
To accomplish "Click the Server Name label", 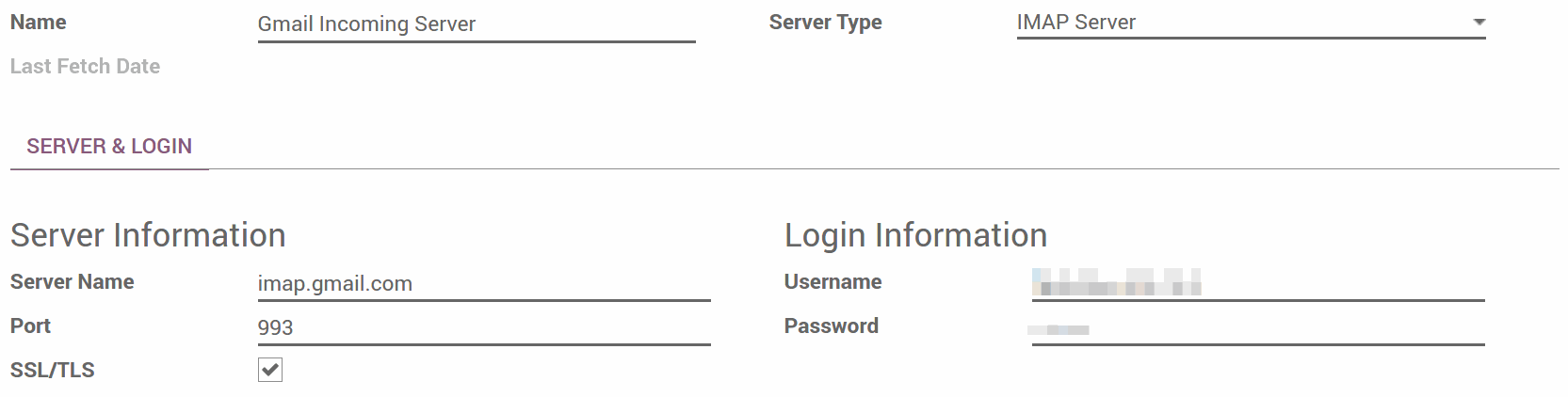I will point(72,282).
